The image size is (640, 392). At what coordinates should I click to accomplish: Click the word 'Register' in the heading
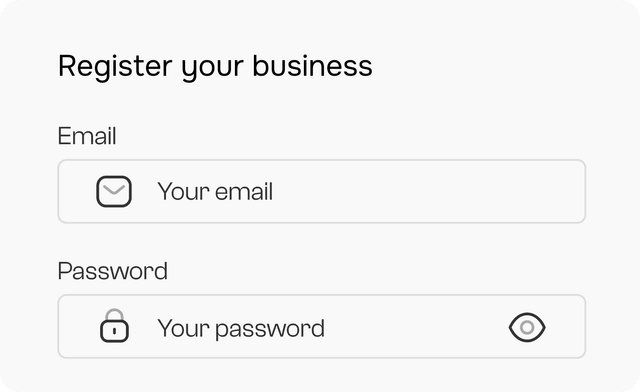coord(115,67)
